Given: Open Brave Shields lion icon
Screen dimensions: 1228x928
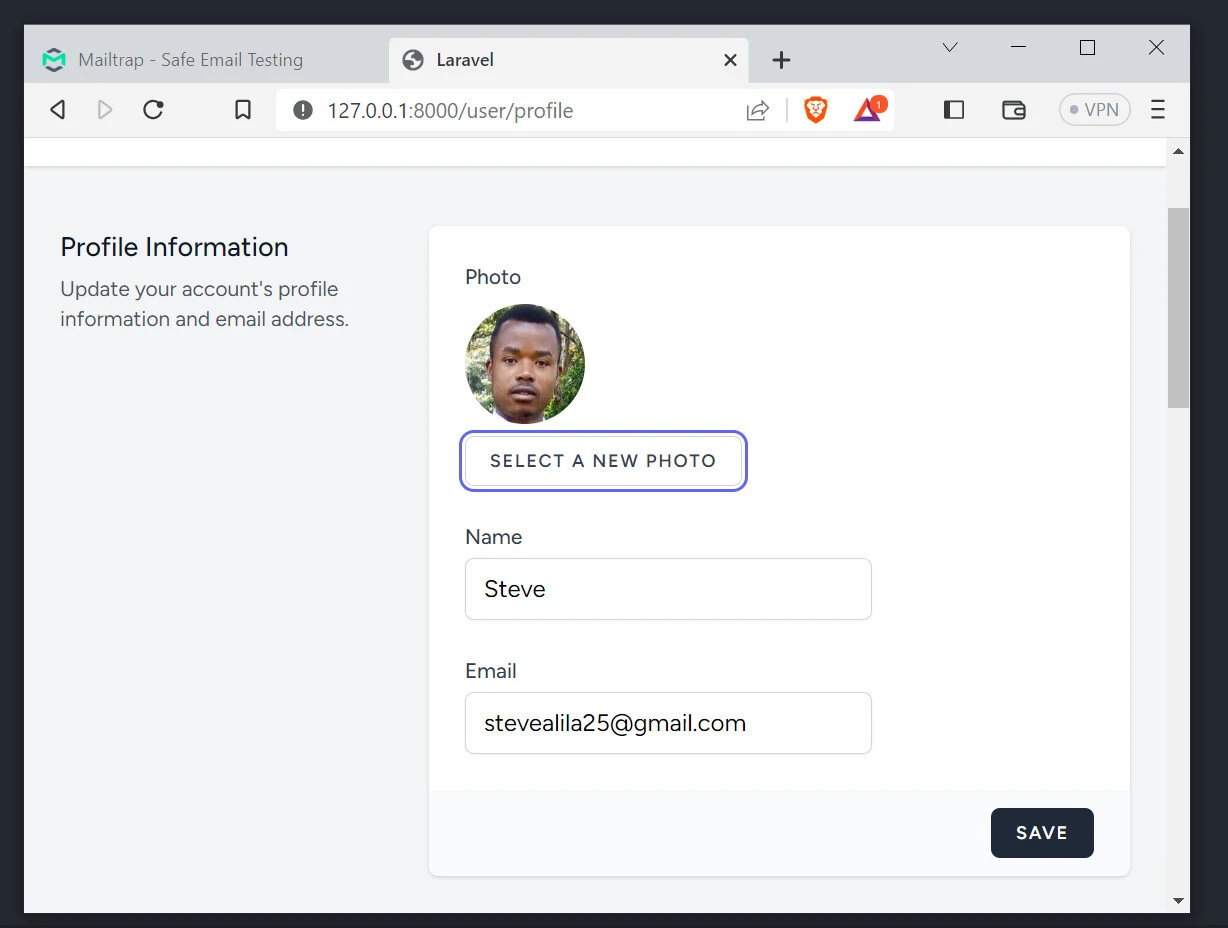Looking at the screenshot, I should point(816,110).
